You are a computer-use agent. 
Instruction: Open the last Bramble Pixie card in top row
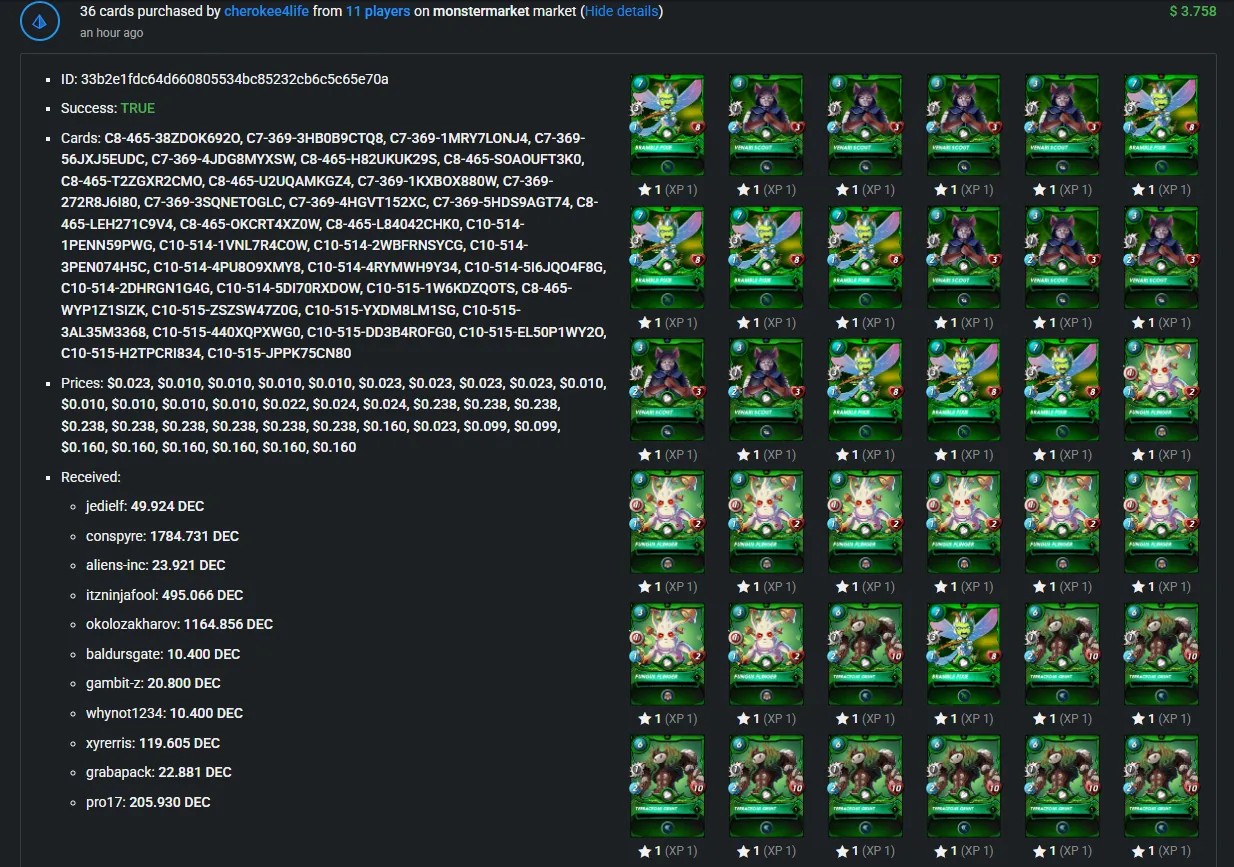click(x=1161, y=124)
